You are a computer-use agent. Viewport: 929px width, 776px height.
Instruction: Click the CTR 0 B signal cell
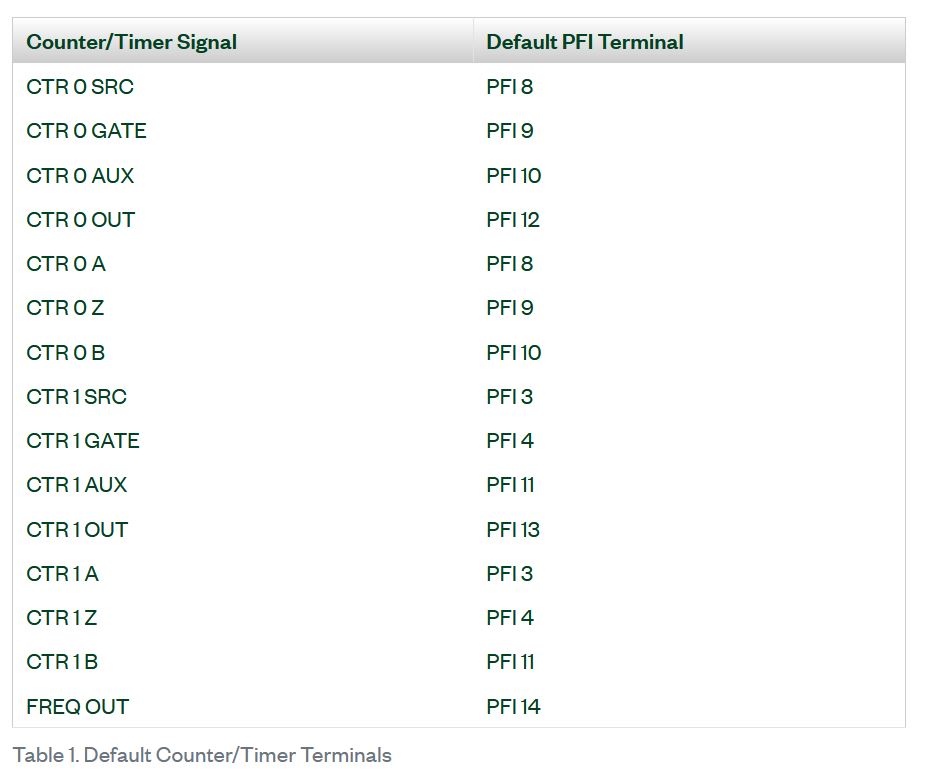(x=66, y=353)
